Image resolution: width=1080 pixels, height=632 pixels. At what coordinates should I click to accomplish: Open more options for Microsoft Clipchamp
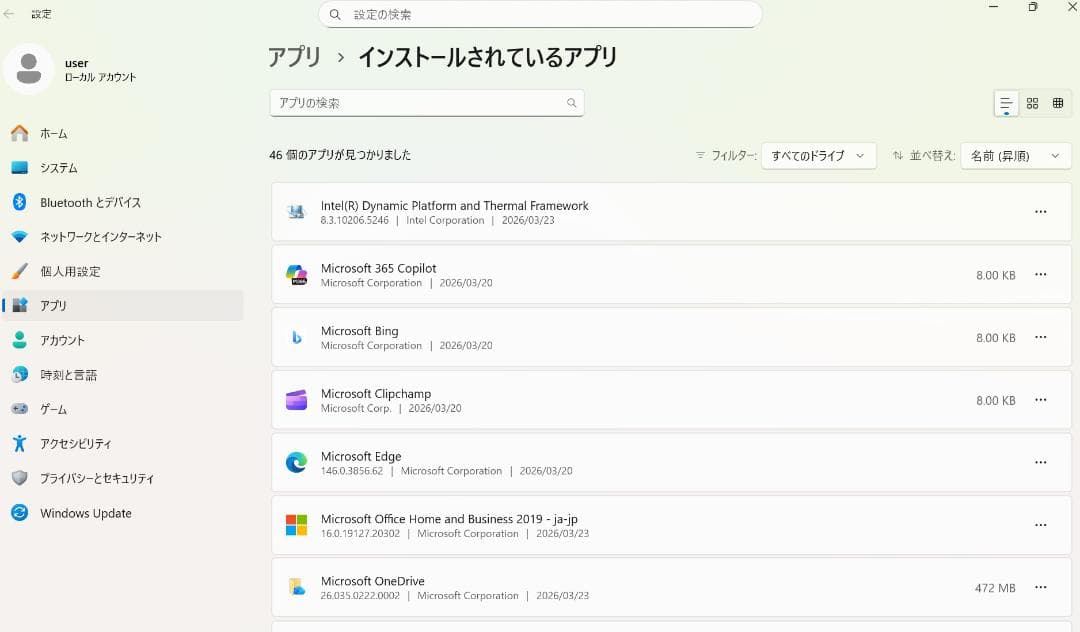(x=1040, y=400)
